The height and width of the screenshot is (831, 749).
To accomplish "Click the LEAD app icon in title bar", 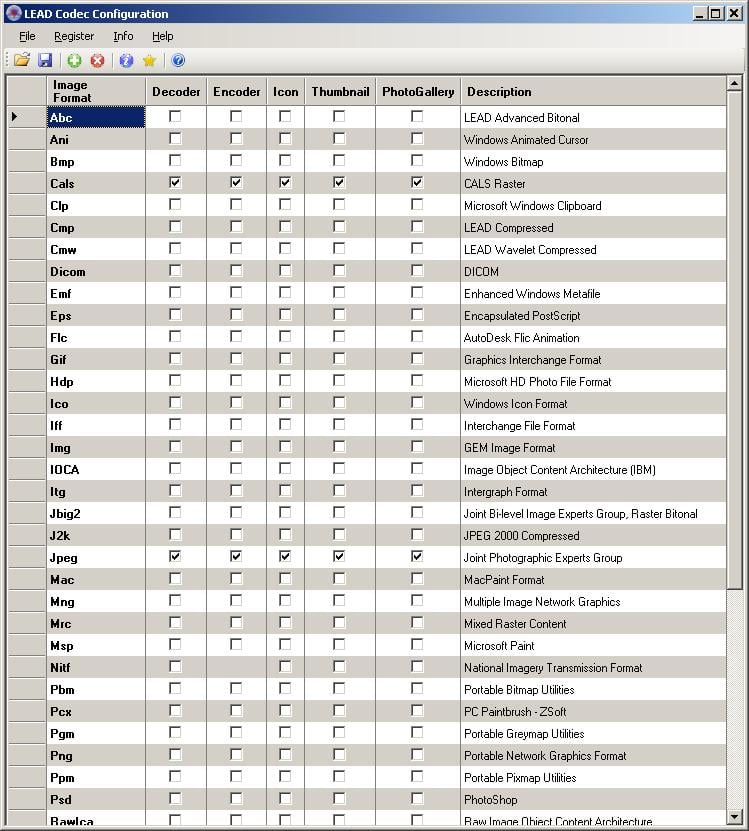I will click(x=12, y=14).
